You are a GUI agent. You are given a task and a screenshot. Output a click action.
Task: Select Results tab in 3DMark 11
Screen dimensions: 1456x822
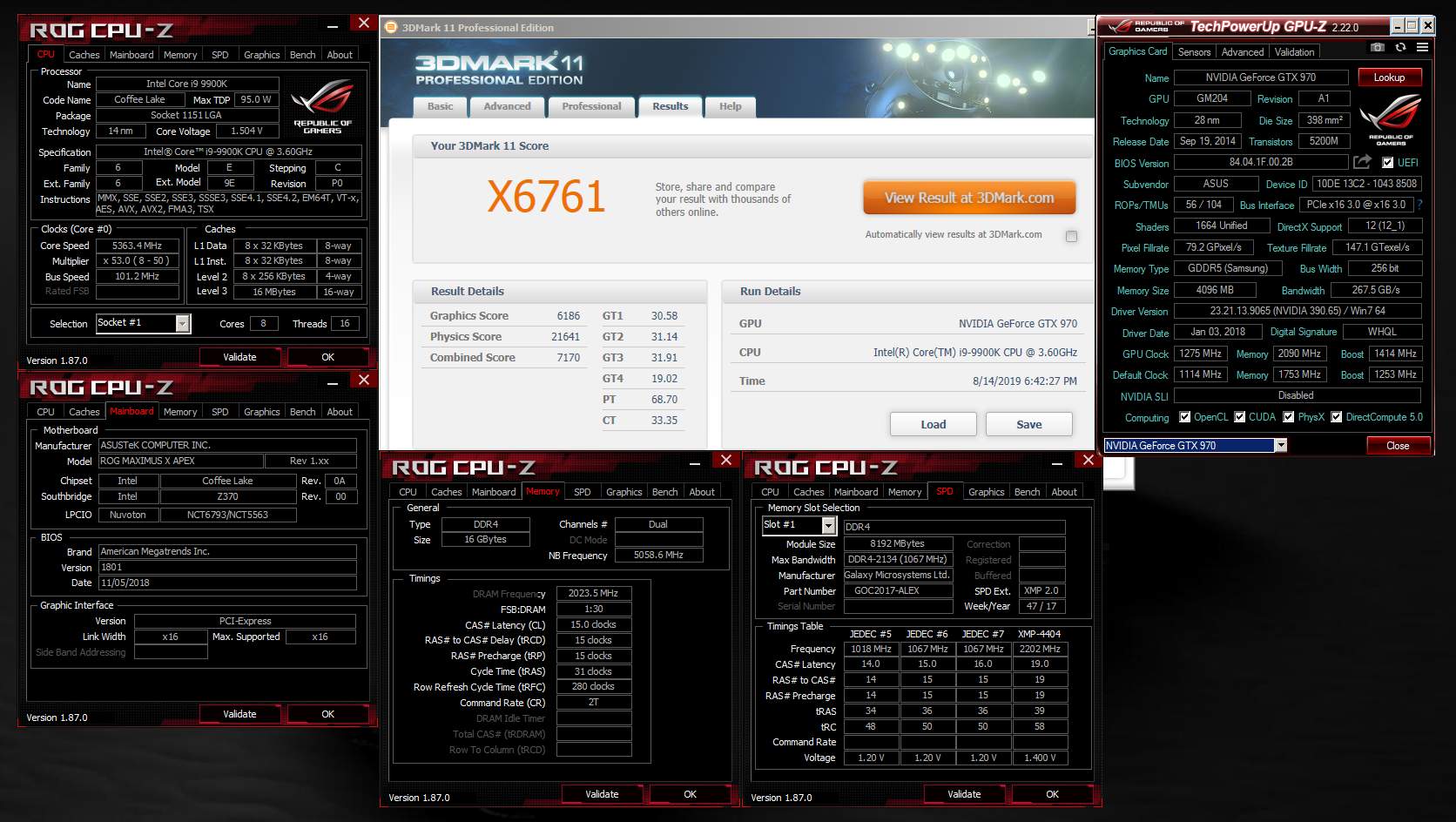click(670, 106)
